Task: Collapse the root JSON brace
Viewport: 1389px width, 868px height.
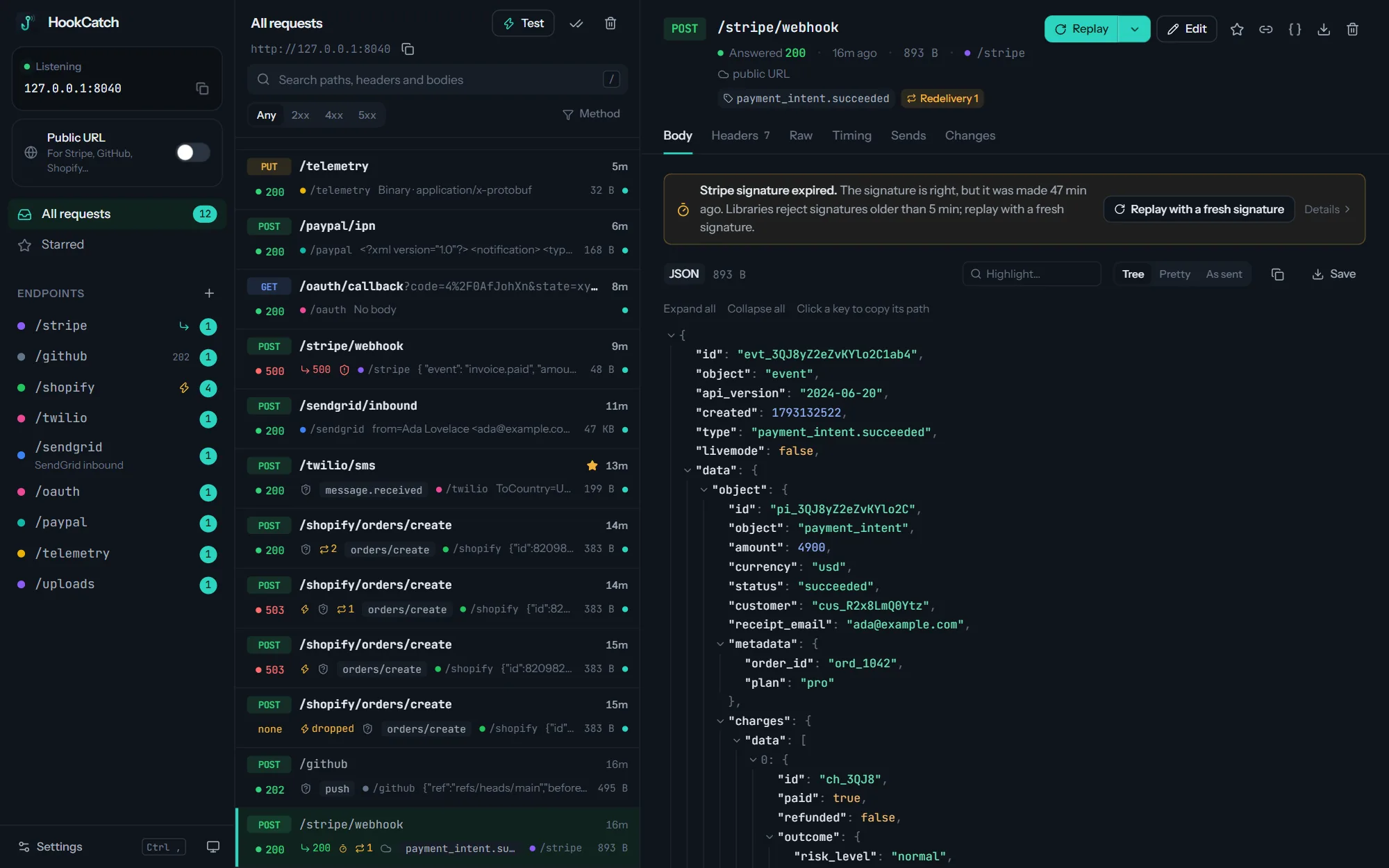Action: (x=671, y=335)
